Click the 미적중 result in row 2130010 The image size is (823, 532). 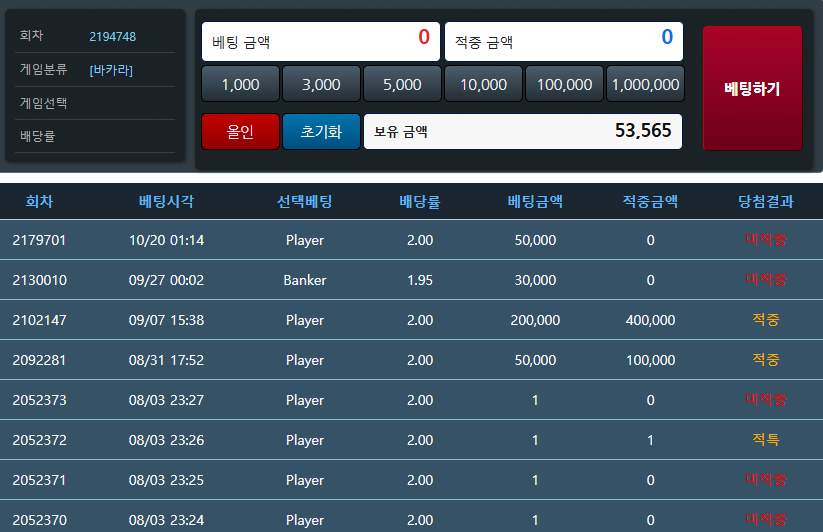coord(766,280)
